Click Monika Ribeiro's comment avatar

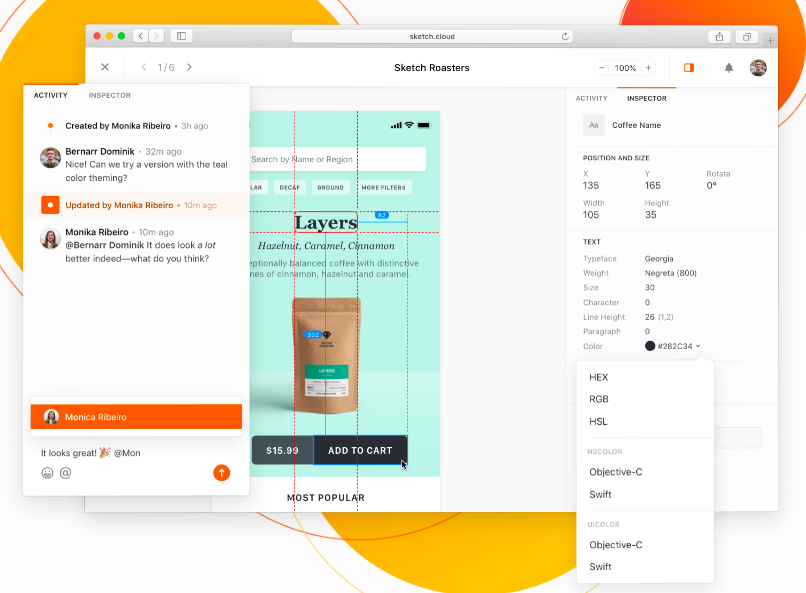[x=50, y=239]
